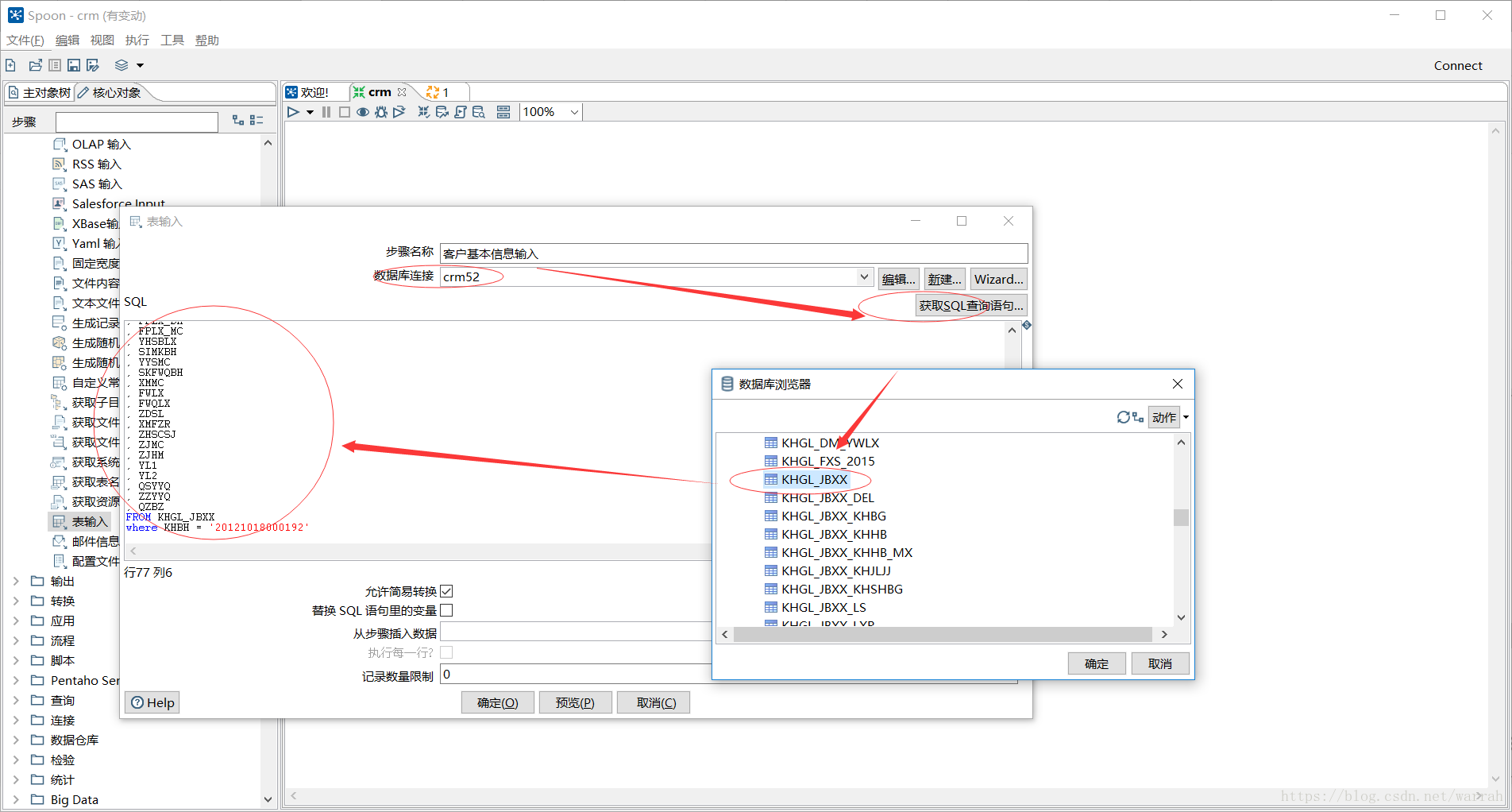Click the explore repository icon
The image size is (1512, 812).
click(55, 65)
